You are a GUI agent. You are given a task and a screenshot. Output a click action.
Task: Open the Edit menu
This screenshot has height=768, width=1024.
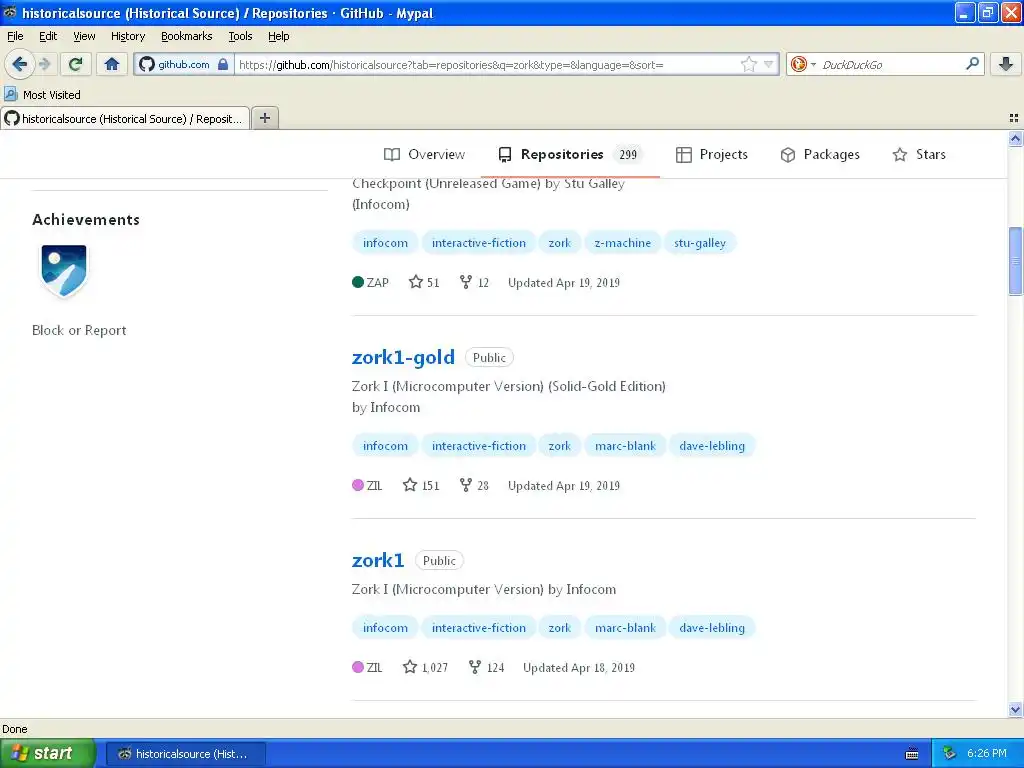pos(48,36)
